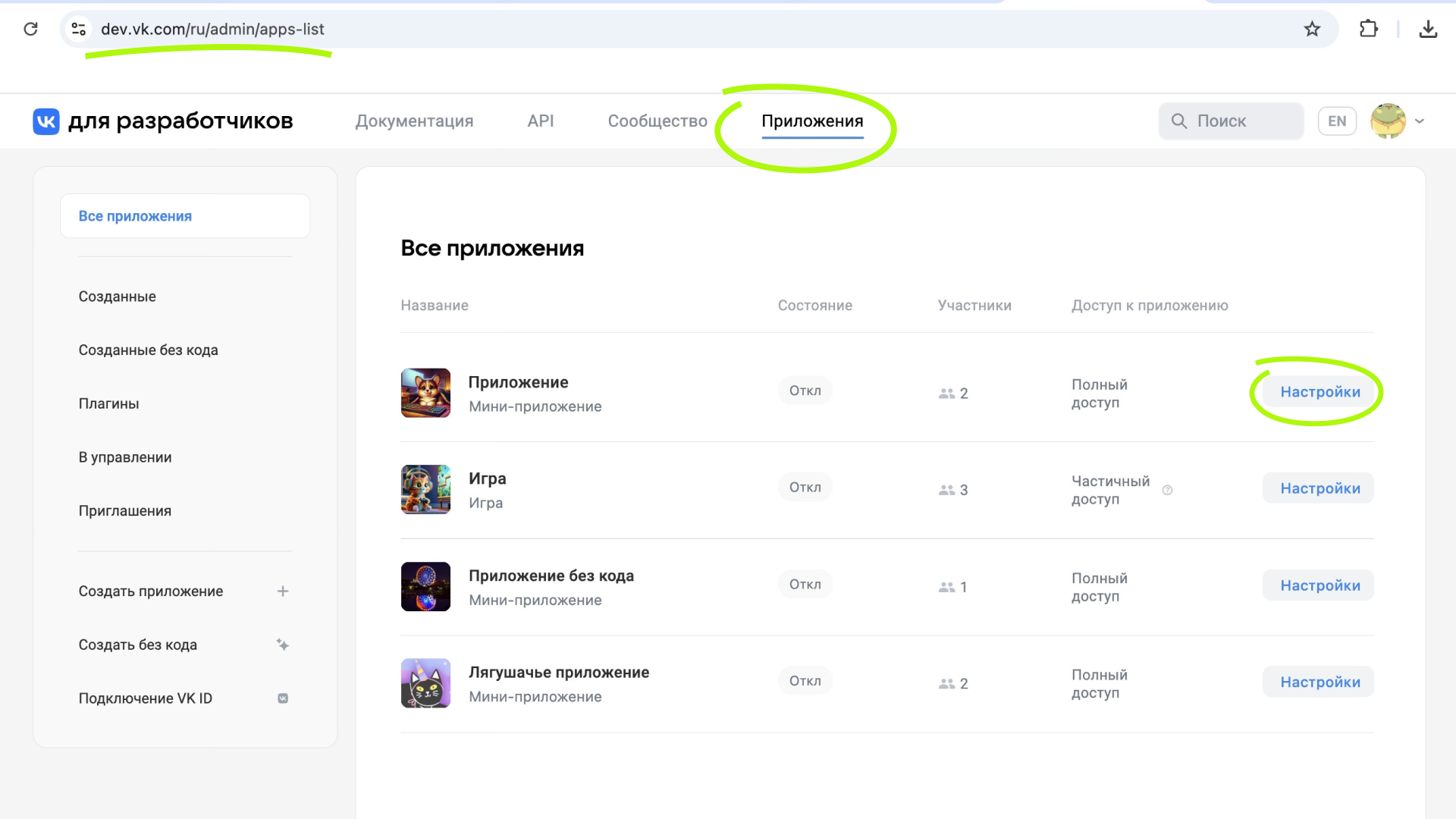The image size is (1456, 819).
Task: Open the Плагины sidebar item
Action: point(109,403)
